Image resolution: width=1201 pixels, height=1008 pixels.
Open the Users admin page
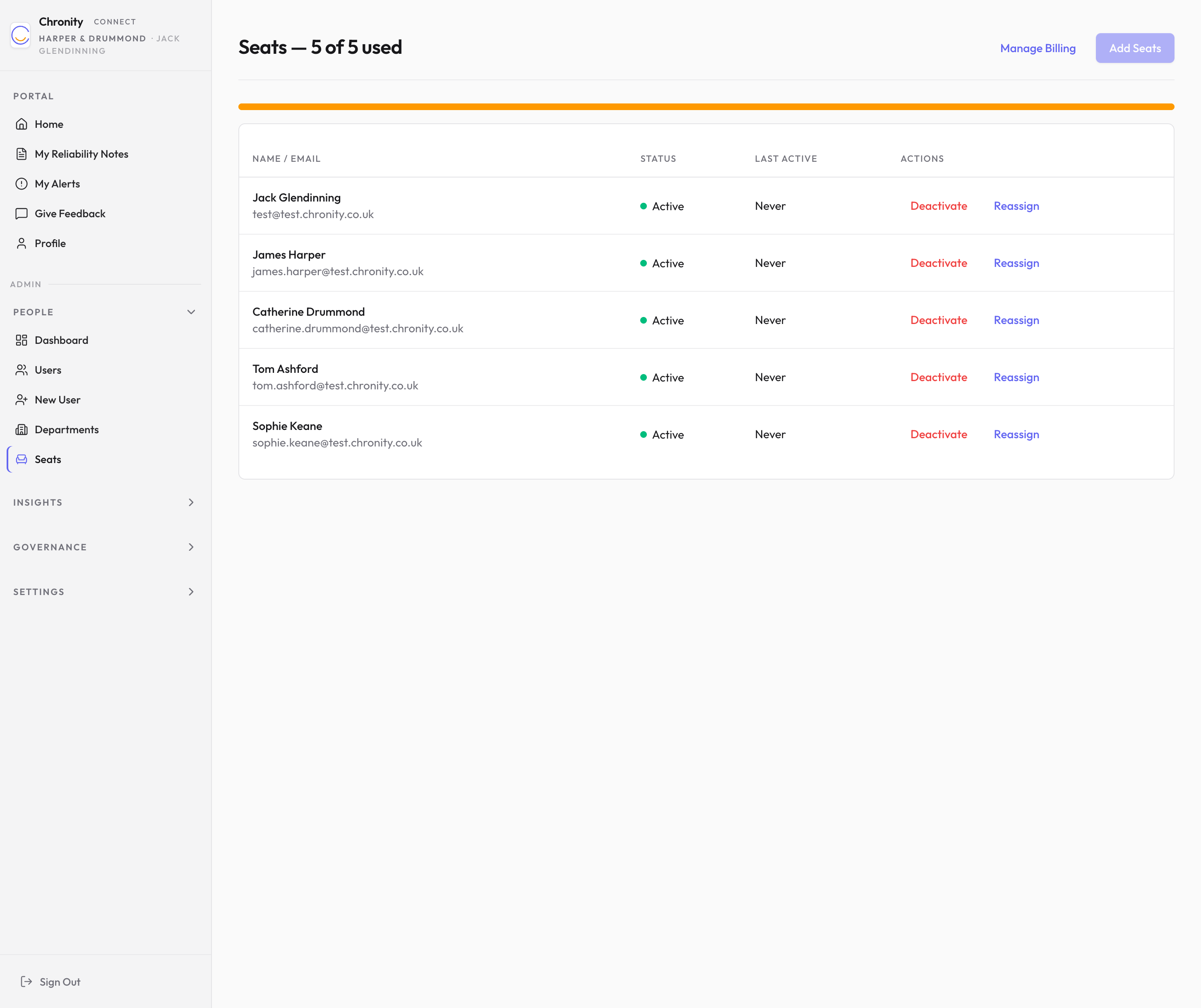pyautogui.click(x=48, y=370)
